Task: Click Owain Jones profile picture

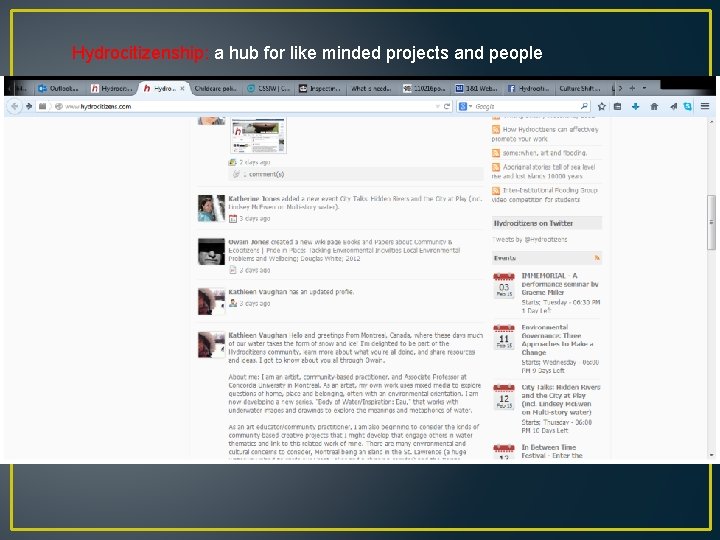Action: tap(211, 251)
